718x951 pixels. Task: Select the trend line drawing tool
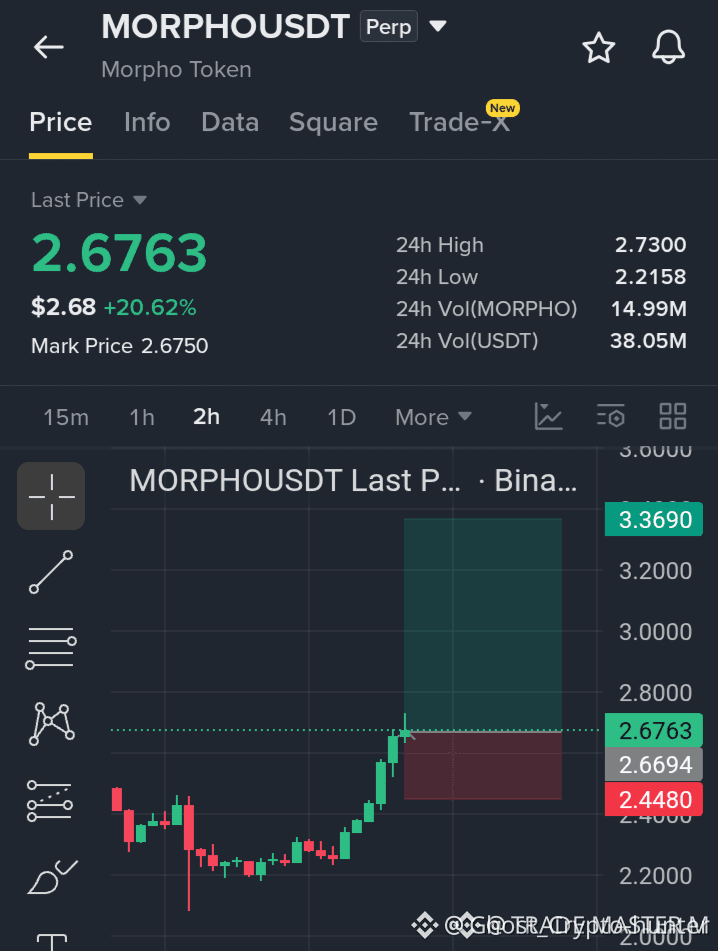pyautogui.click(x=51, y=572)
